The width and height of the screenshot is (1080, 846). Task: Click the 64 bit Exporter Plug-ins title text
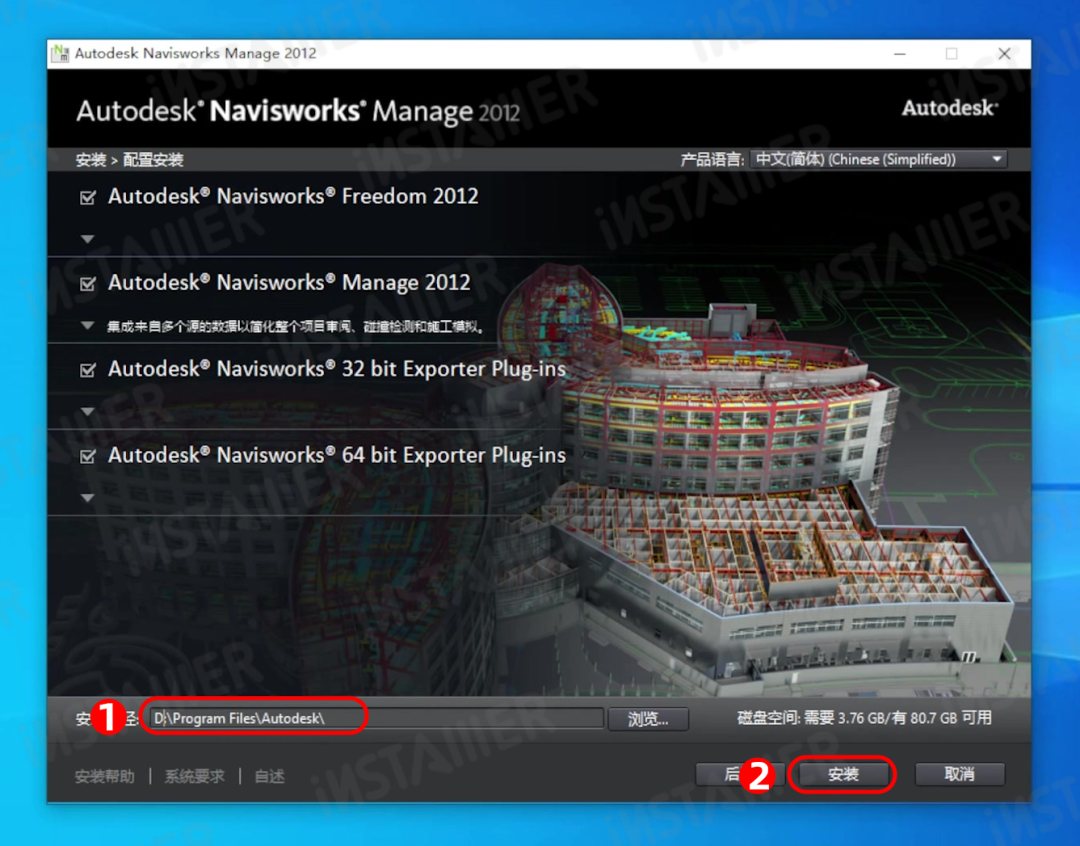[x=337, y=455]
